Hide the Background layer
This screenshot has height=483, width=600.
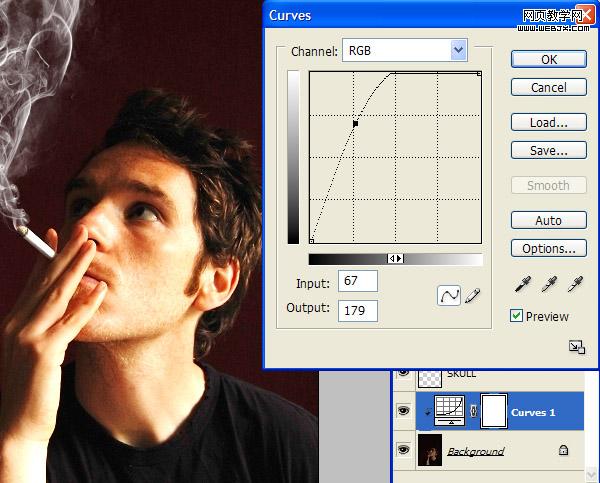[x=403, y=449]
